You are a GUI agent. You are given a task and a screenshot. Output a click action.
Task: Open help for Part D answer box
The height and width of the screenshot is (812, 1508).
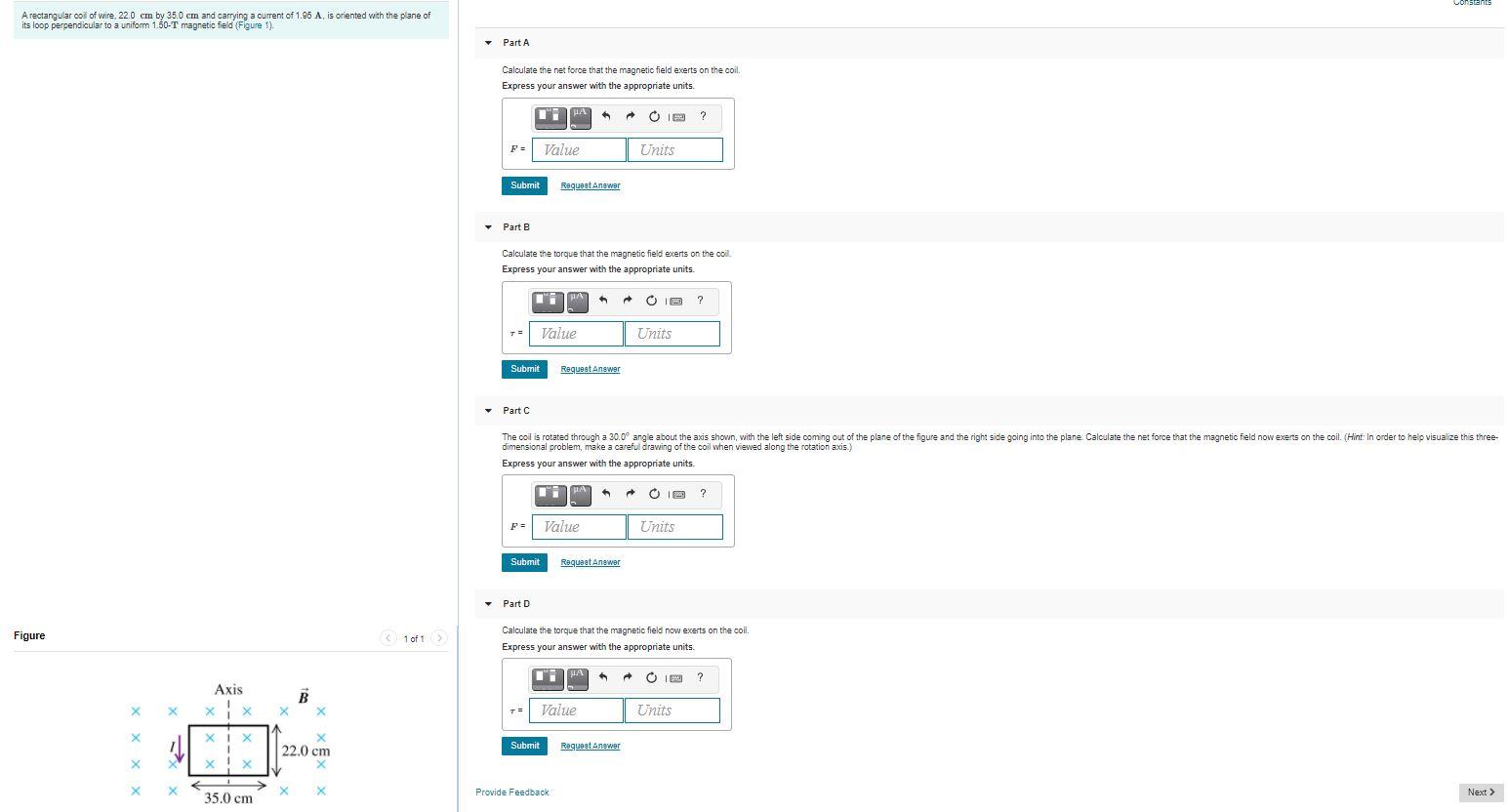(700, 676)
